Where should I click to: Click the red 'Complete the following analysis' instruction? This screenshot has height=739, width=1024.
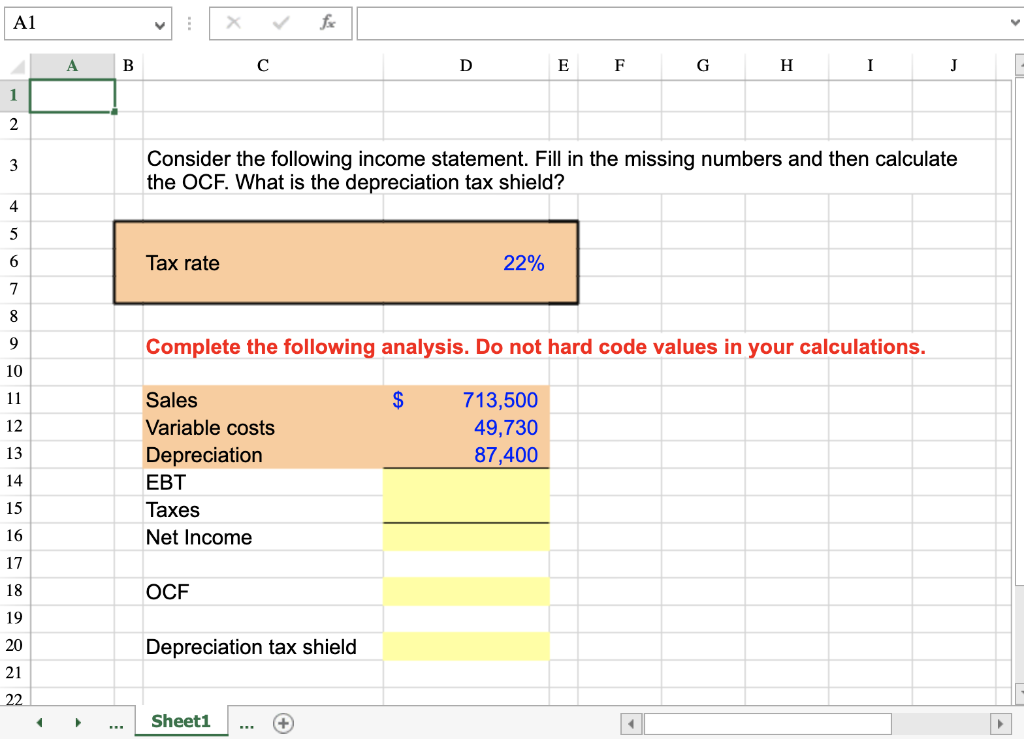click(x=536, y=347)
